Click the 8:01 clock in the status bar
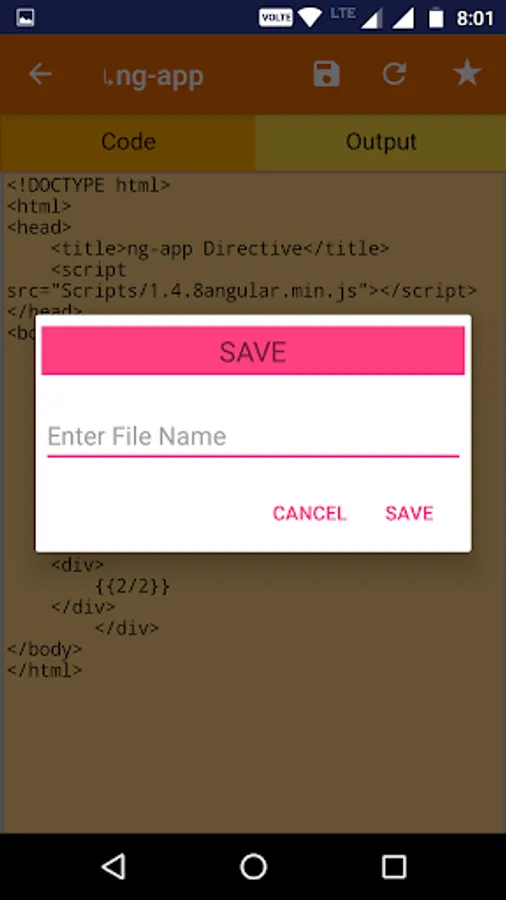The width and height of the screenshot is (506, 900). click(x=475, y=18)
